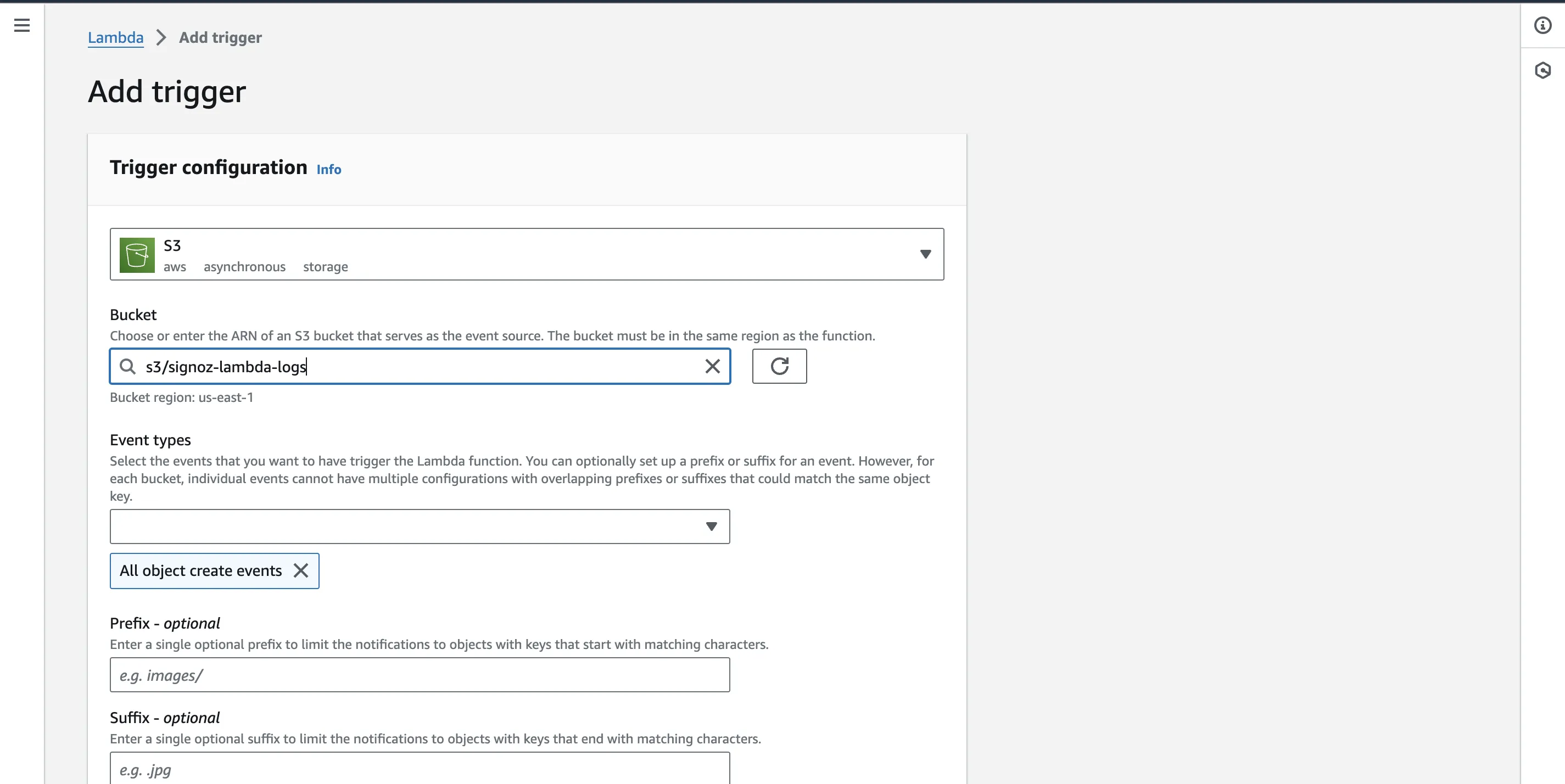Click the Bucket region: us-east-1 text
1565x784 pixels.
[182, 397]
